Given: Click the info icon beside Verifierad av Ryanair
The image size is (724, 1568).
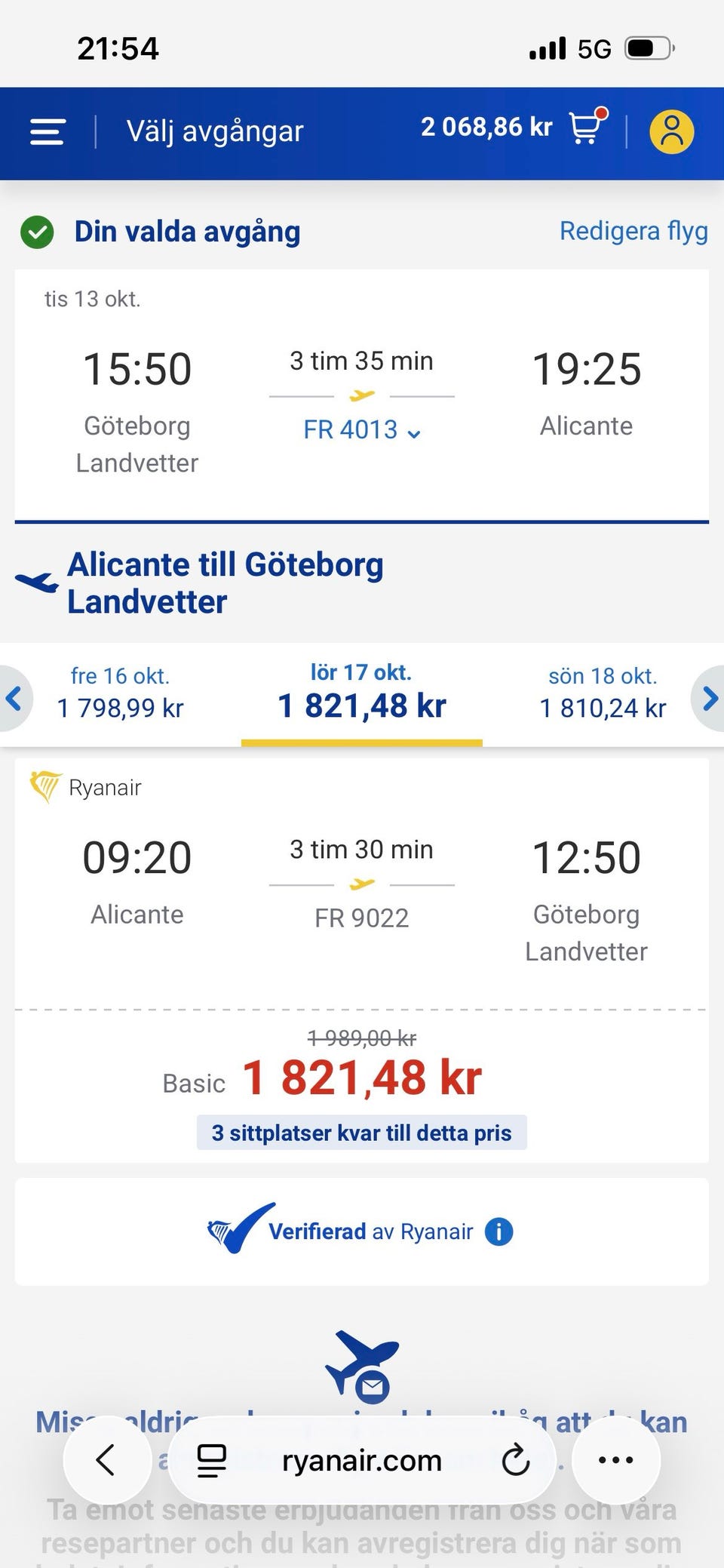Looking at the screenshot, I should click(x=499, y=1231).
